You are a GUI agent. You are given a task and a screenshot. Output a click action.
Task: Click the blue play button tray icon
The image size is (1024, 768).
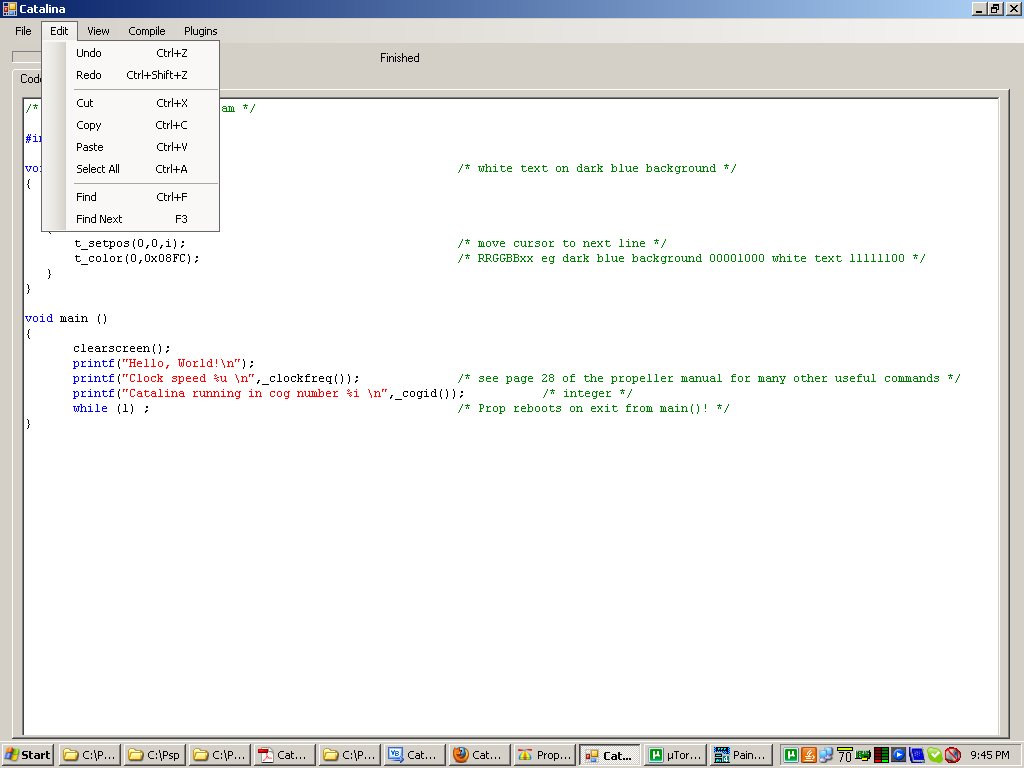point(899,755)
